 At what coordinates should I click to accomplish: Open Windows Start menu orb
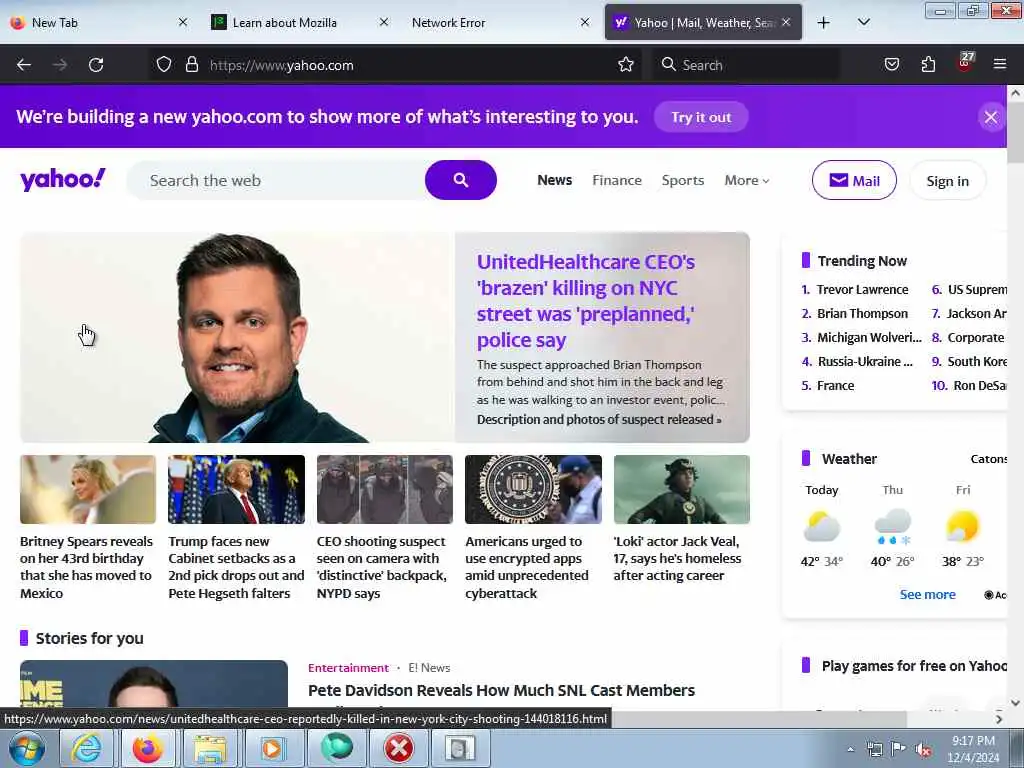pyautogui.click(x=26, y=748)
